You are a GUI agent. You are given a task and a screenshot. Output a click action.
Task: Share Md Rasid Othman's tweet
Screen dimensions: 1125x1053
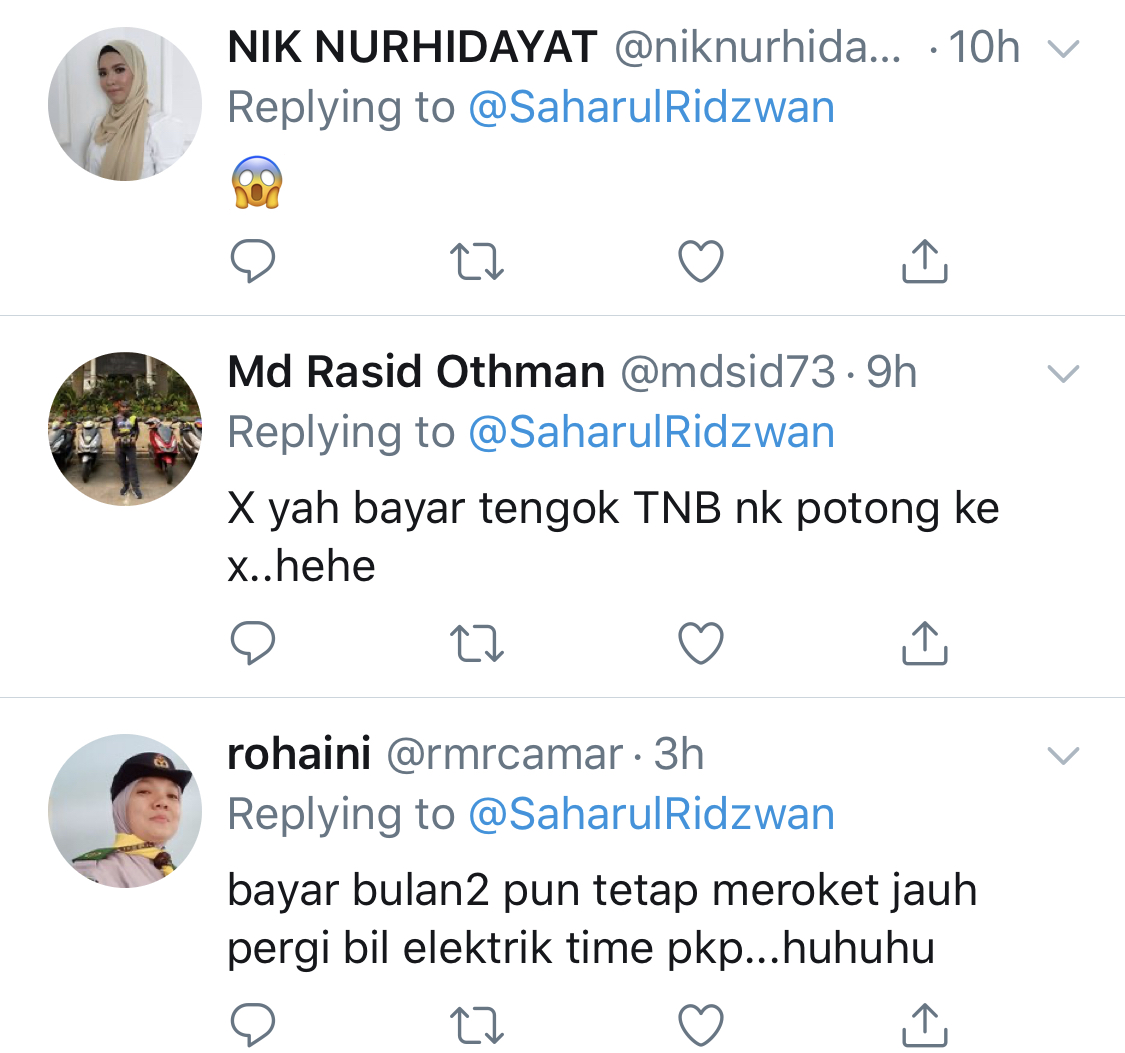point(925,643)
